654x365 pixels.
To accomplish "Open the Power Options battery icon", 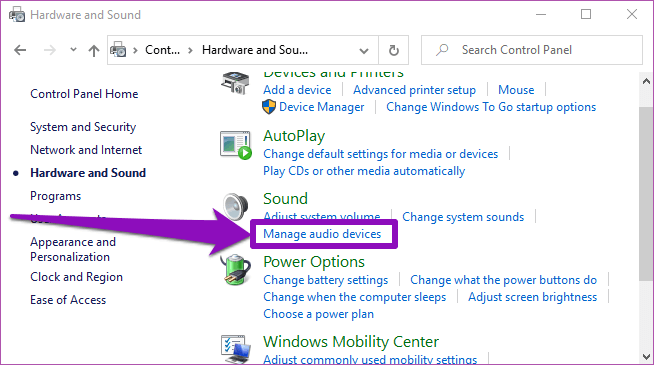I will coord(236,270).
